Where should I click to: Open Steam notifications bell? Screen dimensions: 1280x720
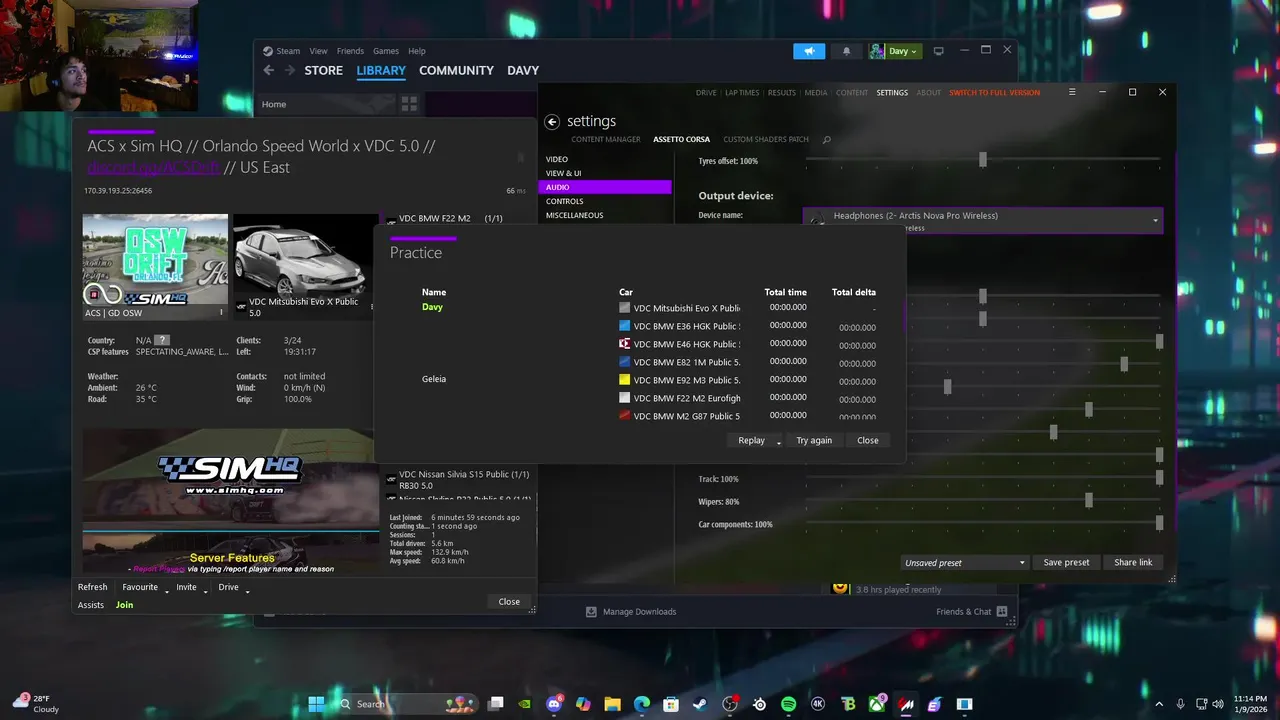tap(847, 51)
